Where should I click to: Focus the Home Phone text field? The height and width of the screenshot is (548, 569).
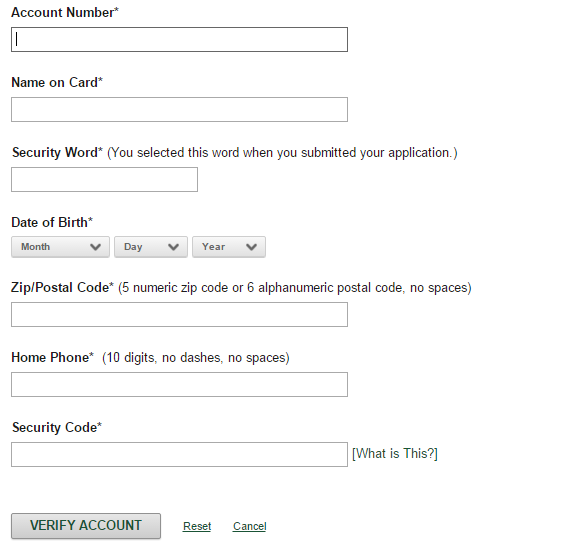click(179, 384)
